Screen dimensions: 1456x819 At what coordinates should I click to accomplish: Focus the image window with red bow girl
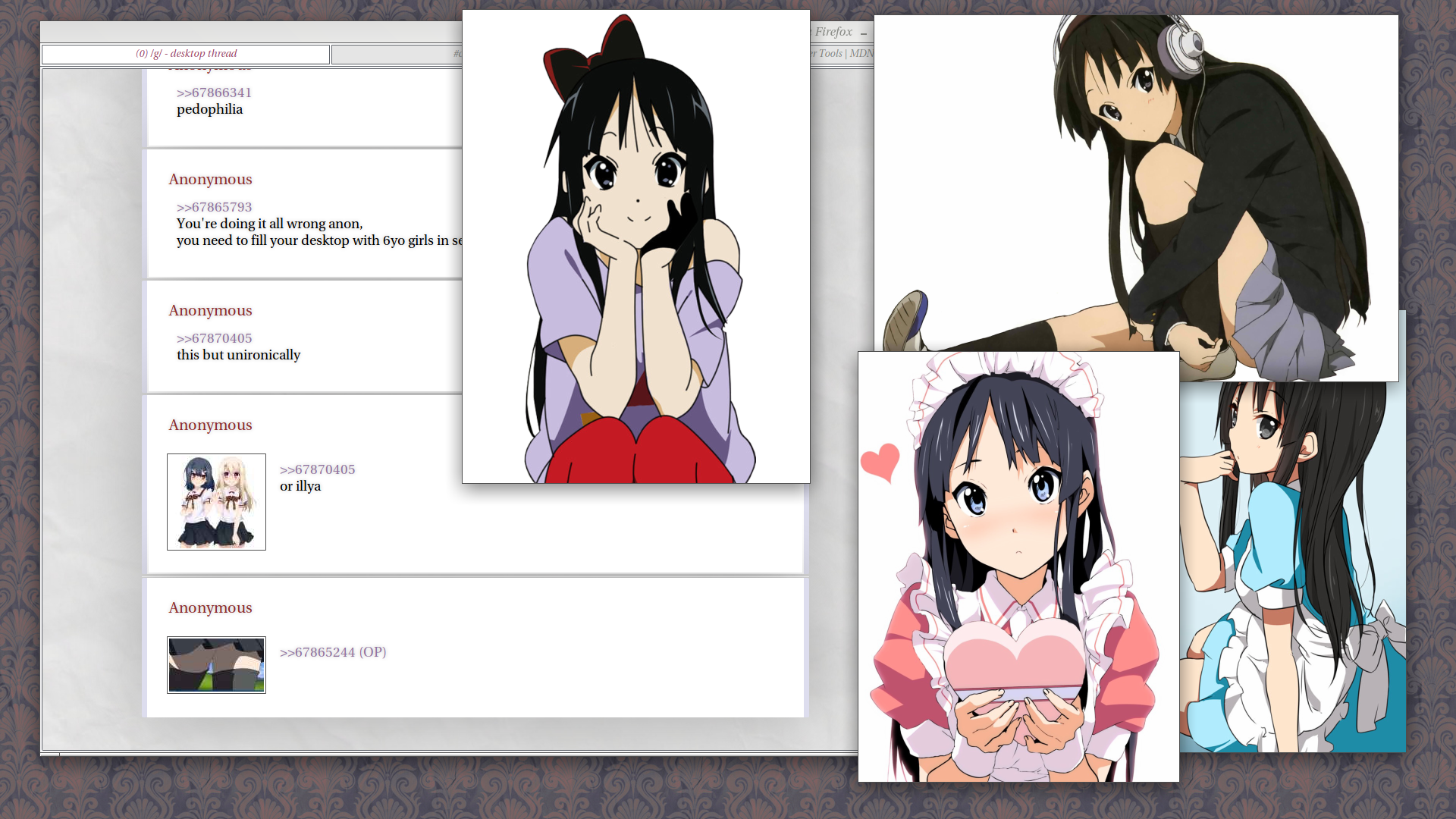(635, 246)
